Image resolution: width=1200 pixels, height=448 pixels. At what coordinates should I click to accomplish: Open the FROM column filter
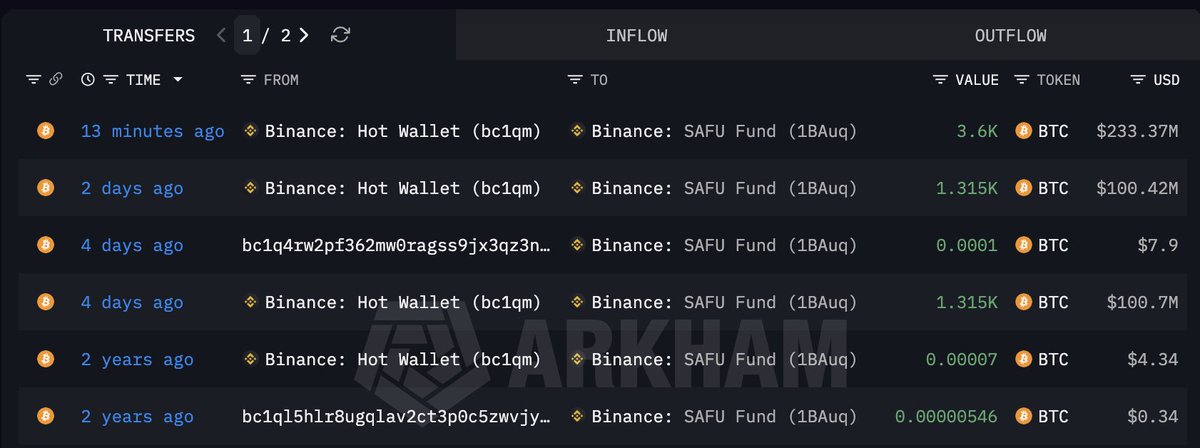pos(249,80)
